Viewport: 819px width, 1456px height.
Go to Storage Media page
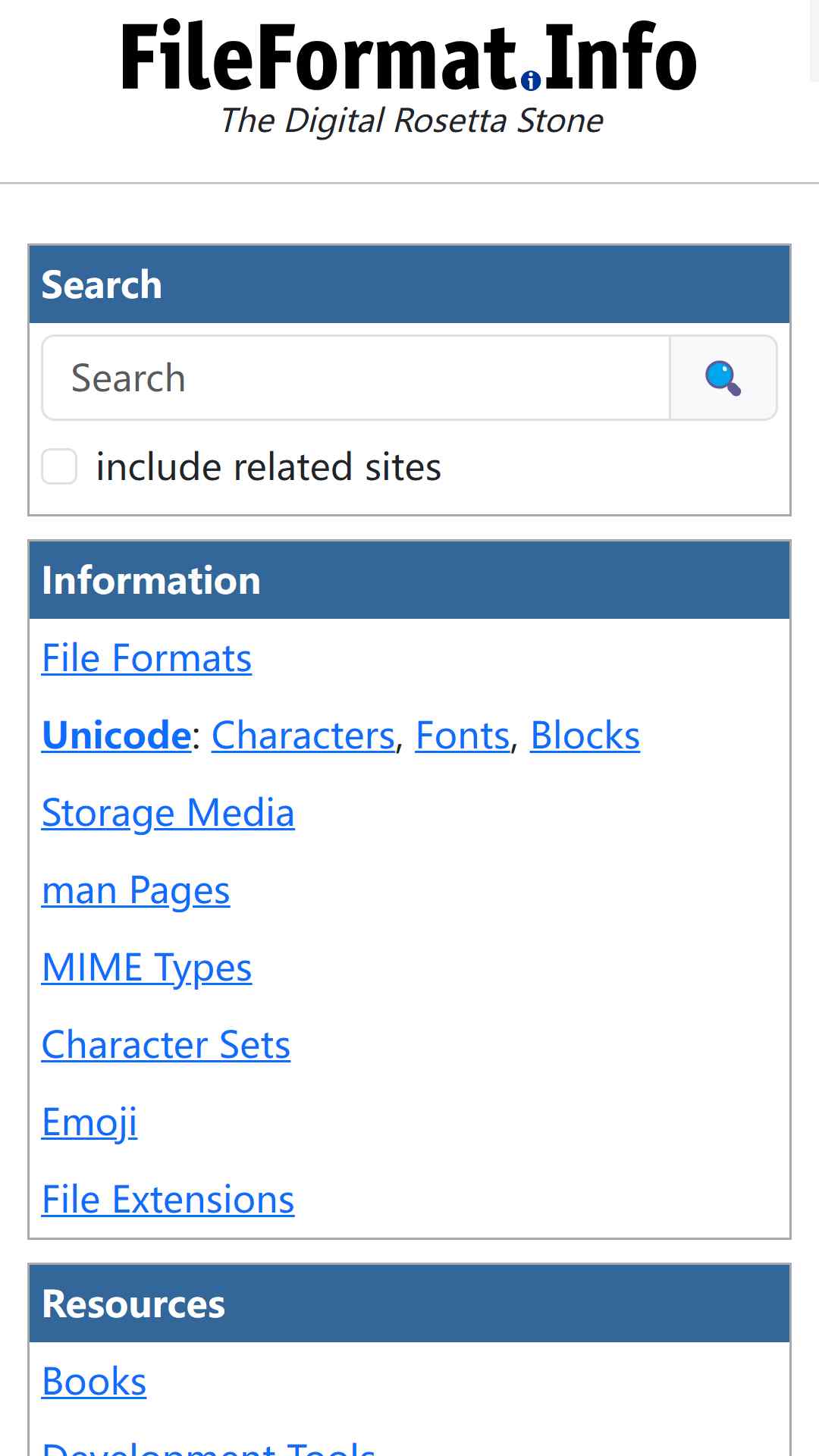point(168,813)
